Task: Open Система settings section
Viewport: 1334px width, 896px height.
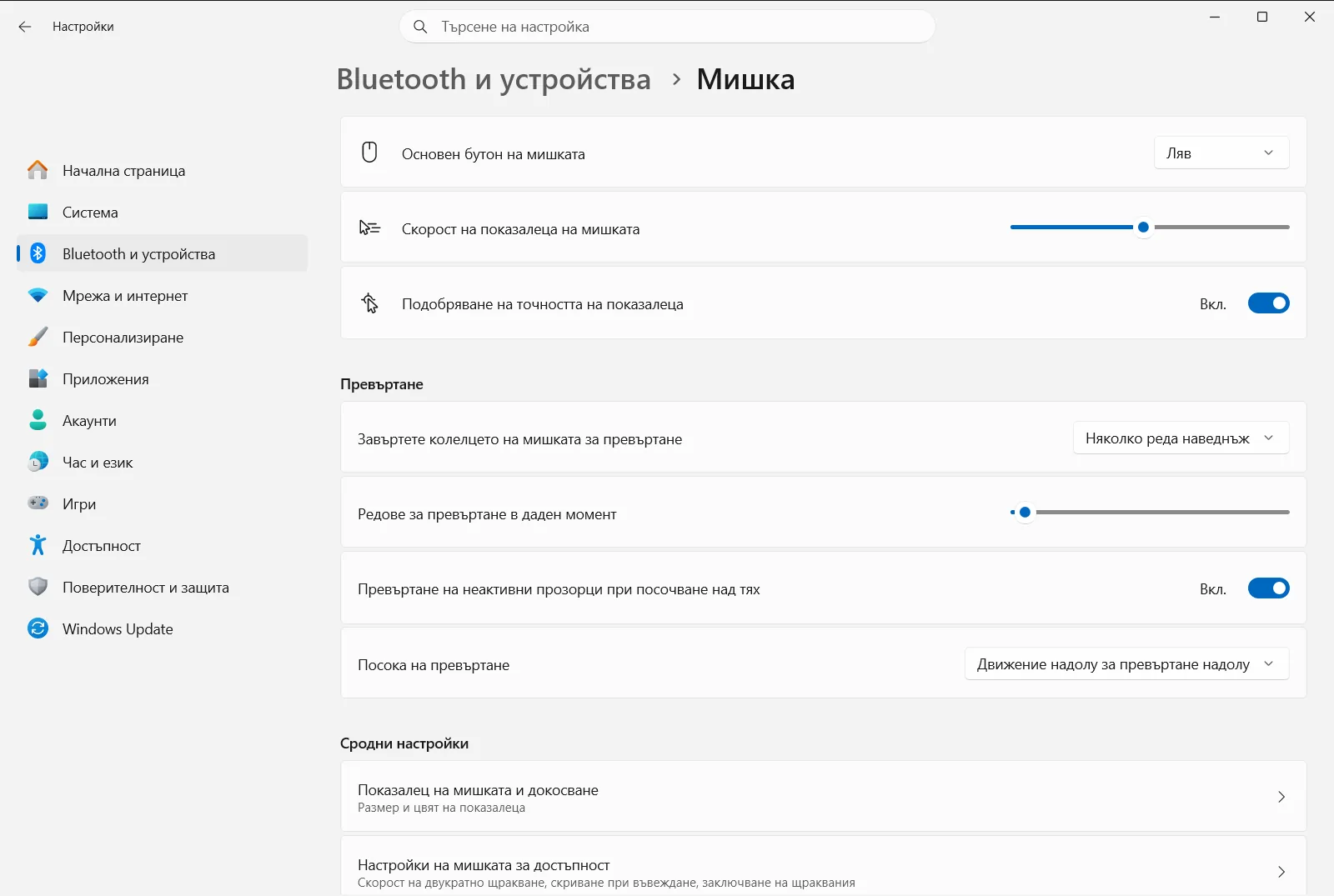Action: tap(162, 212)
